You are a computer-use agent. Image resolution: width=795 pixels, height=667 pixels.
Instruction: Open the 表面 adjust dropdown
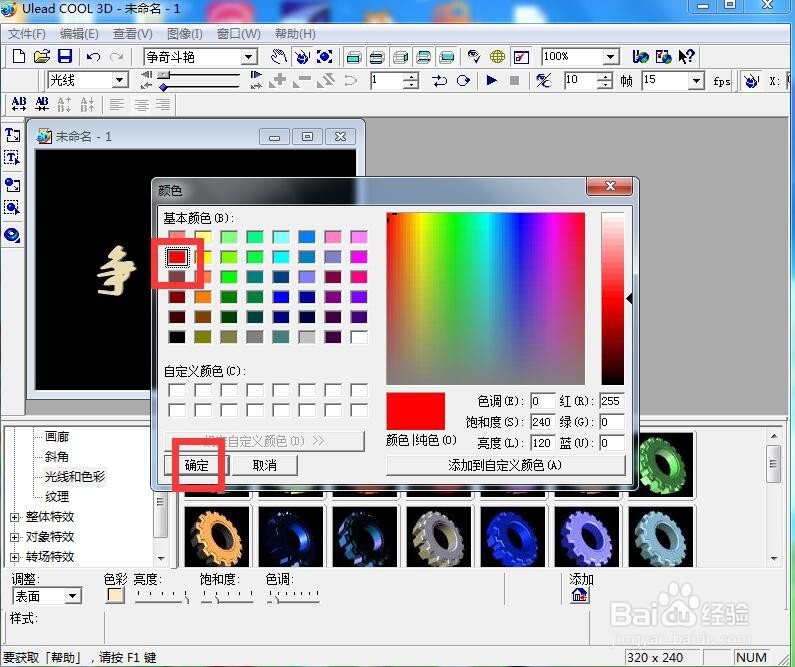[x=73, y=596]
